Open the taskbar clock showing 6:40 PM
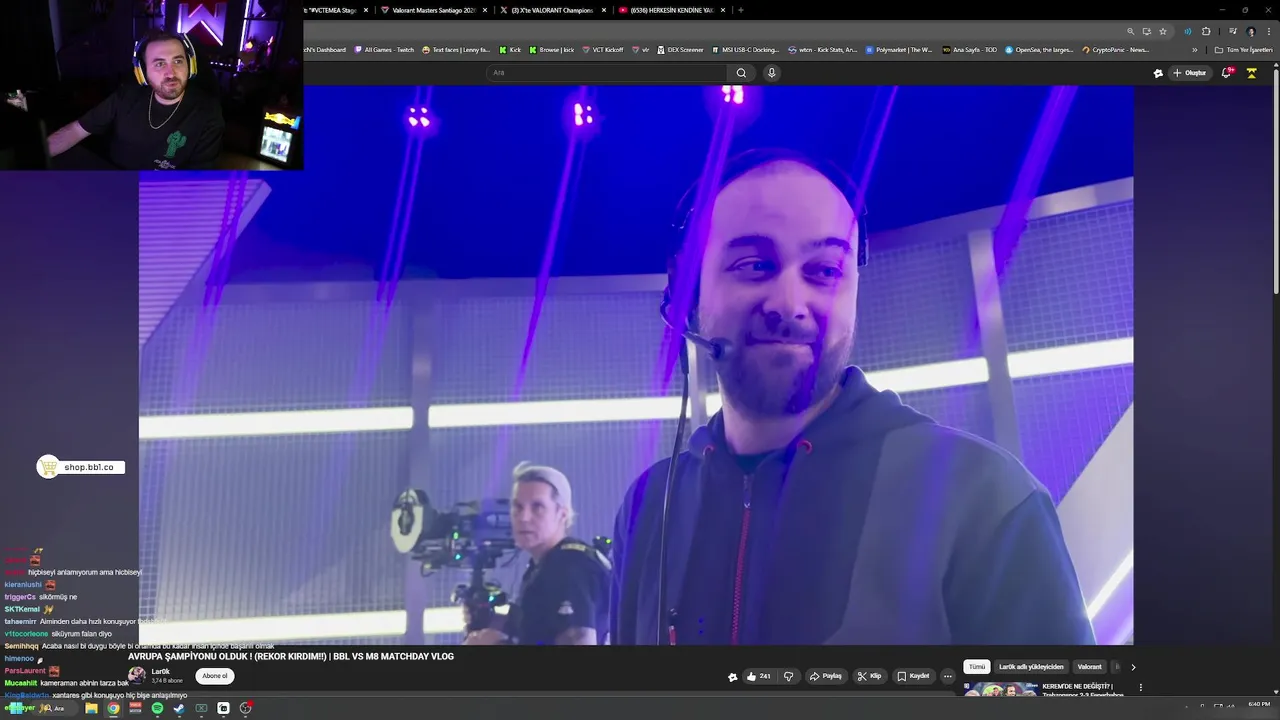 coord(1259,705)
